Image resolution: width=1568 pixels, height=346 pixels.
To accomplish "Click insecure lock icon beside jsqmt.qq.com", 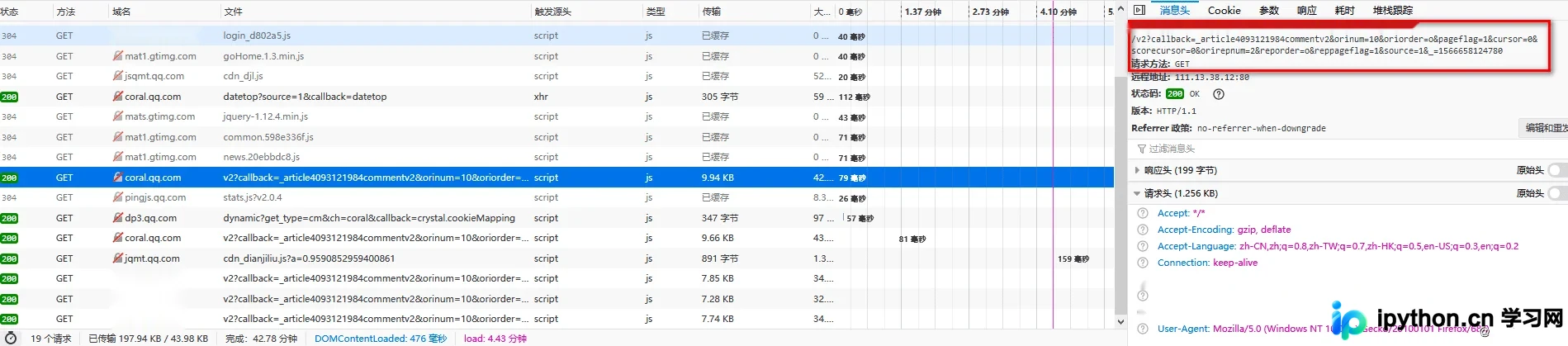I will [118, 76].
